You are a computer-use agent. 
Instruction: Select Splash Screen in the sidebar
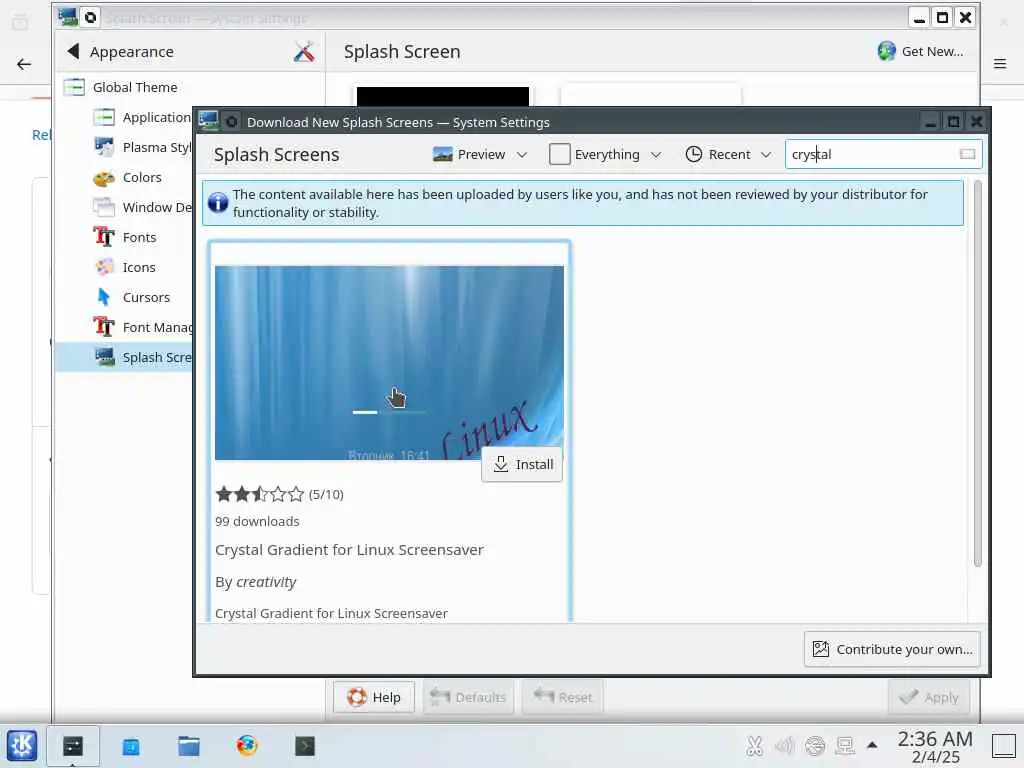(125, 358)
